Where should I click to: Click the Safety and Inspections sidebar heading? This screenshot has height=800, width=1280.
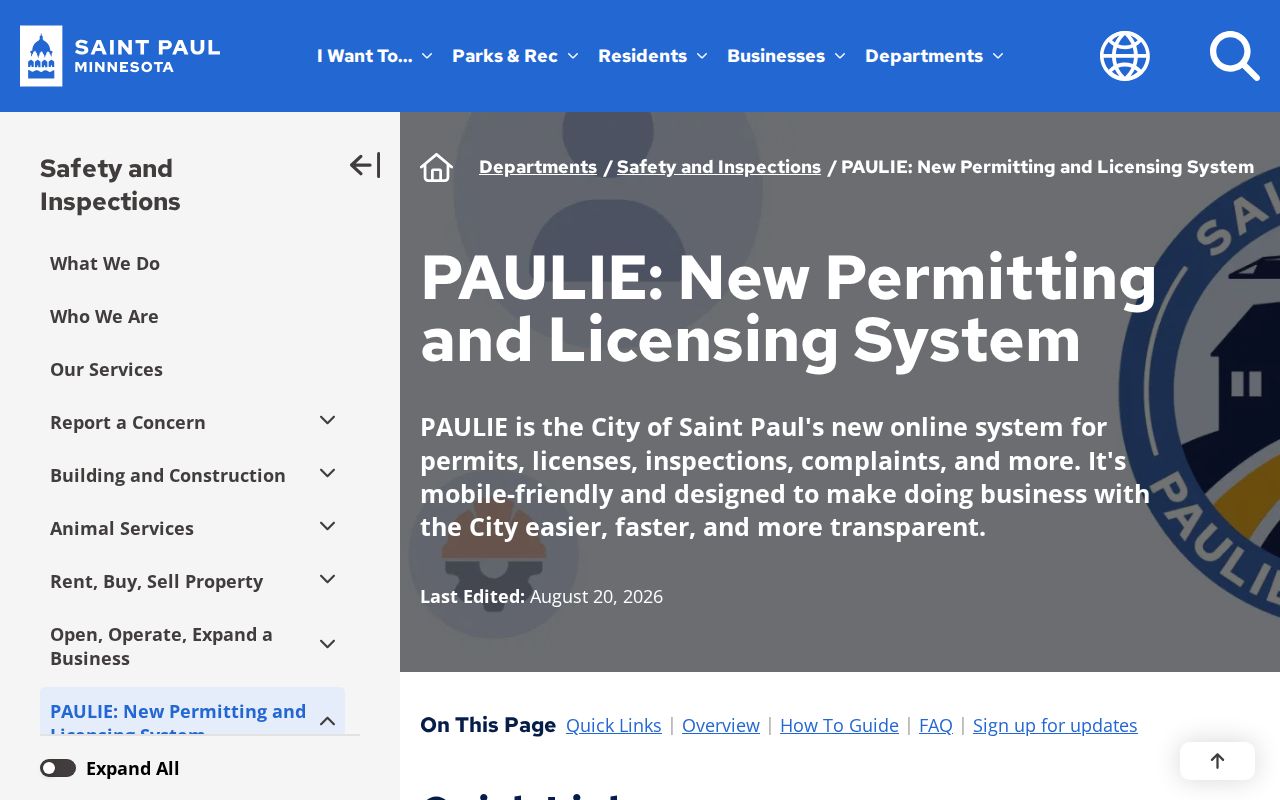click(110, 184)
